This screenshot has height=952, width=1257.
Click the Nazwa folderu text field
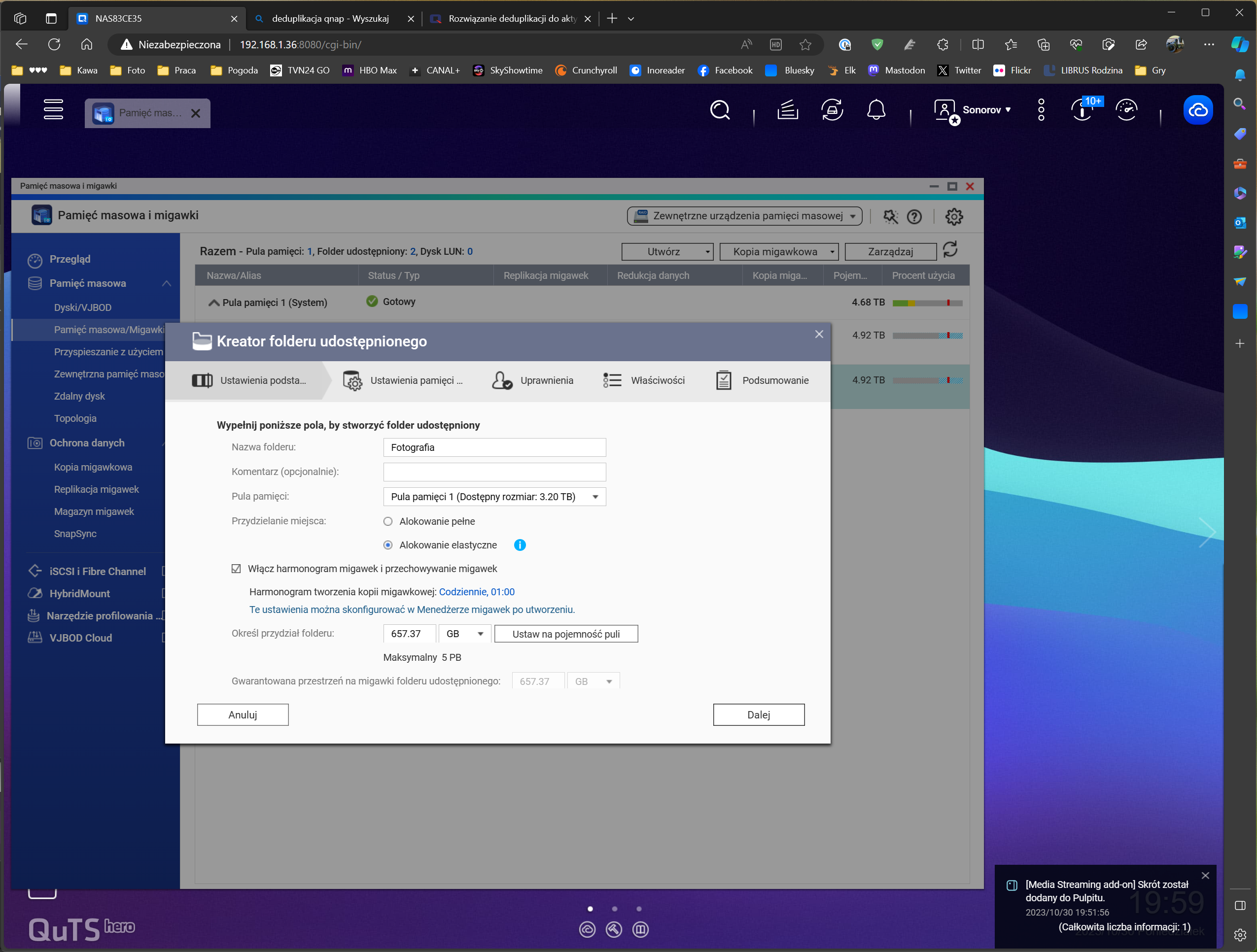494,447
